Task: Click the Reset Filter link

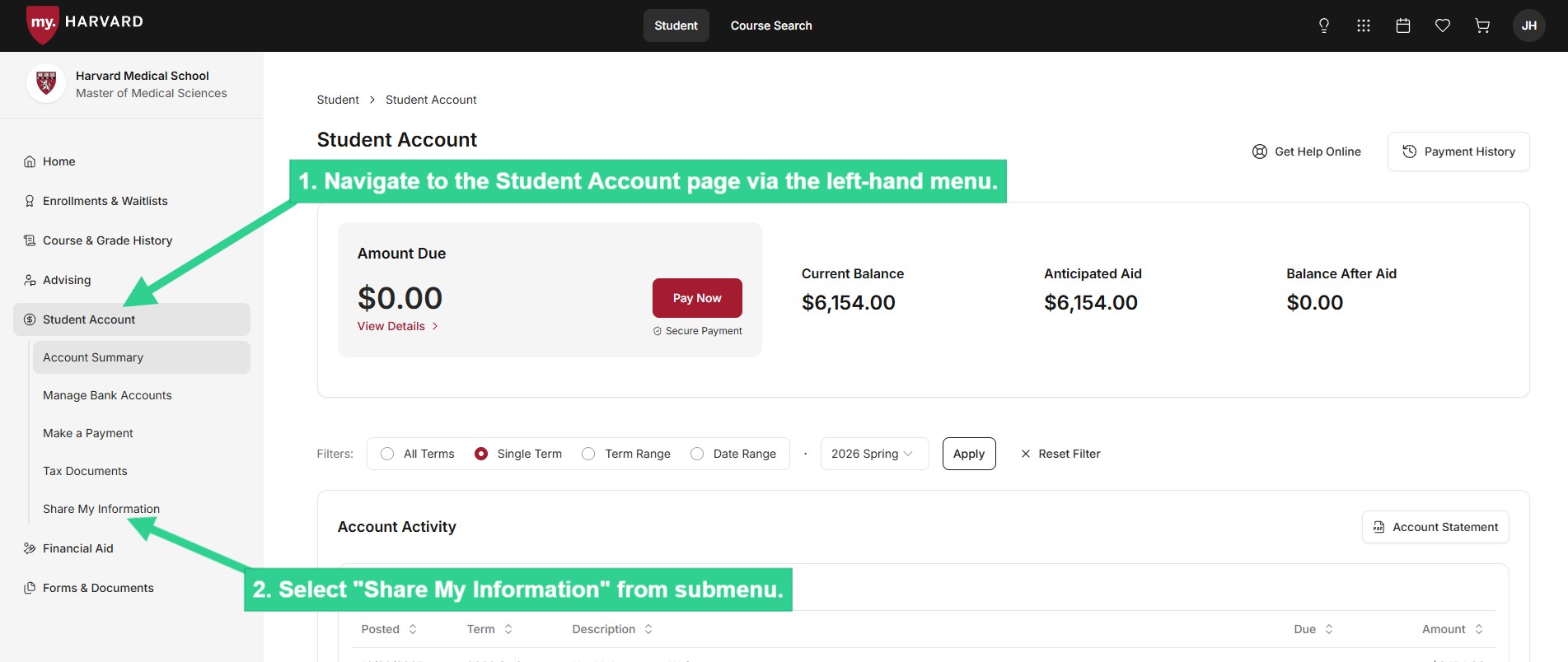Action: 1060,454
